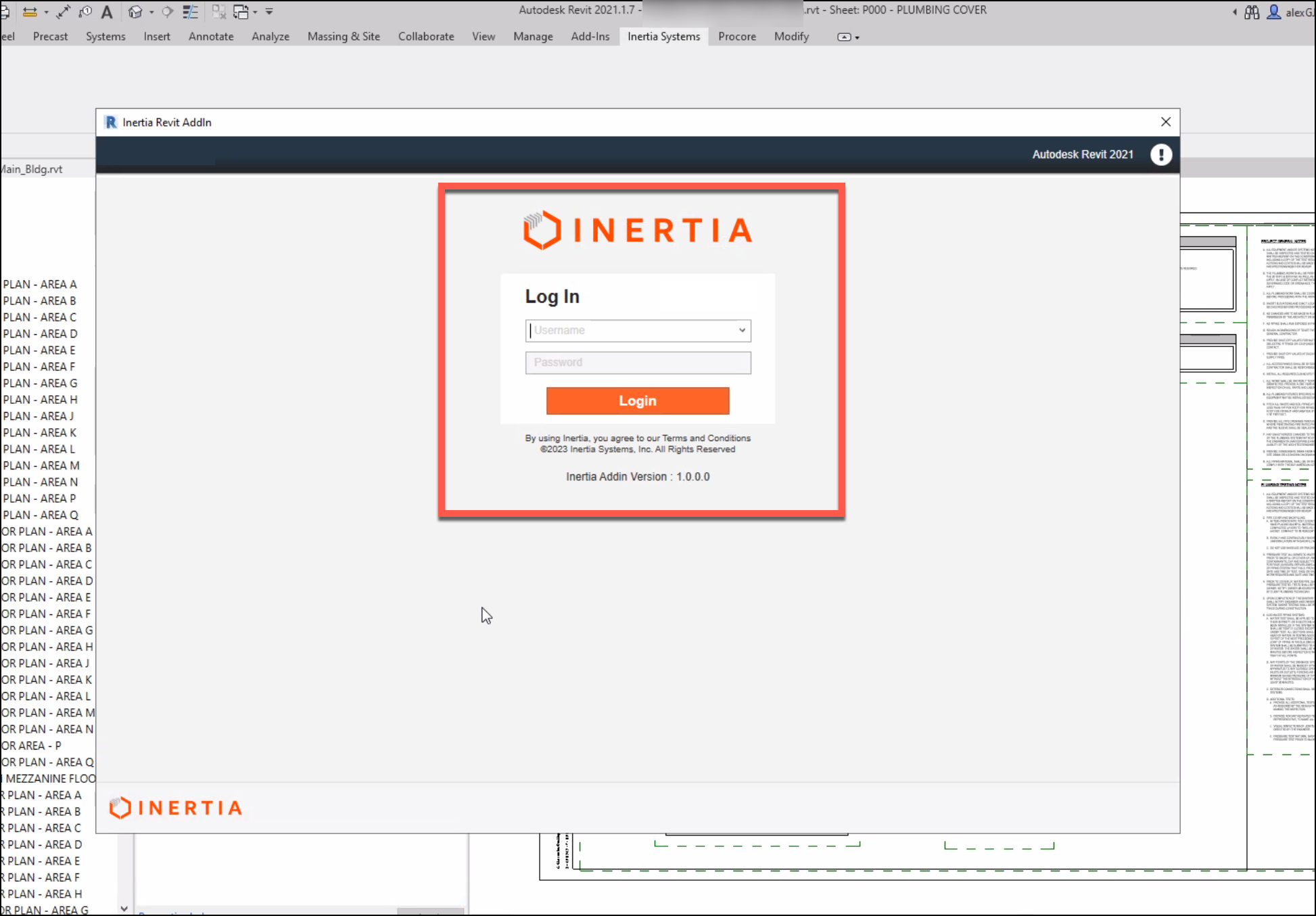Screen dimensions: 1316x916
Task: Switch to the Annotate tab
Action: pos(211,37)
